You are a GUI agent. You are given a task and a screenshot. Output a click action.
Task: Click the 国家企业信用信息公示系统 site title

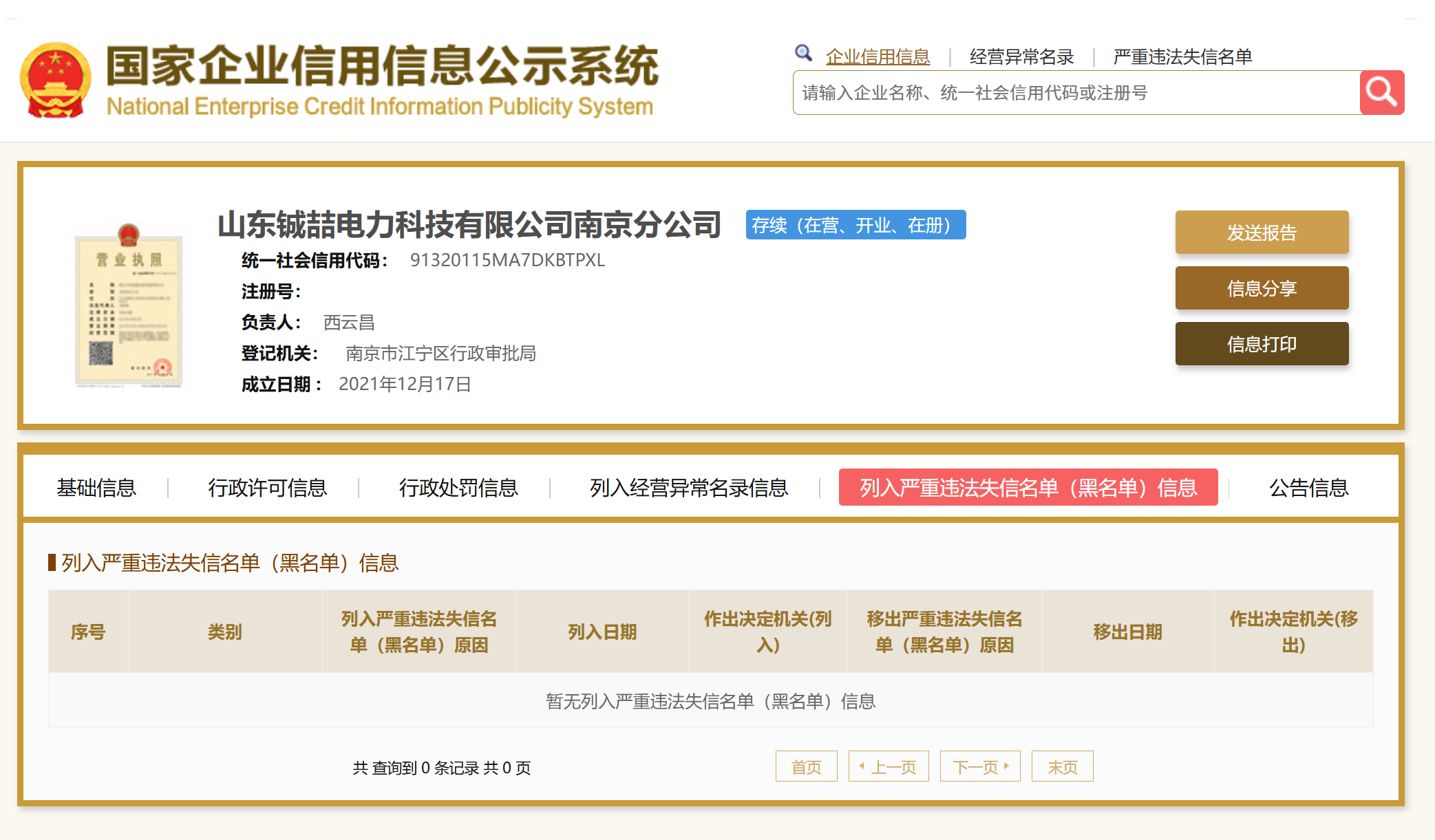(383, 66)
